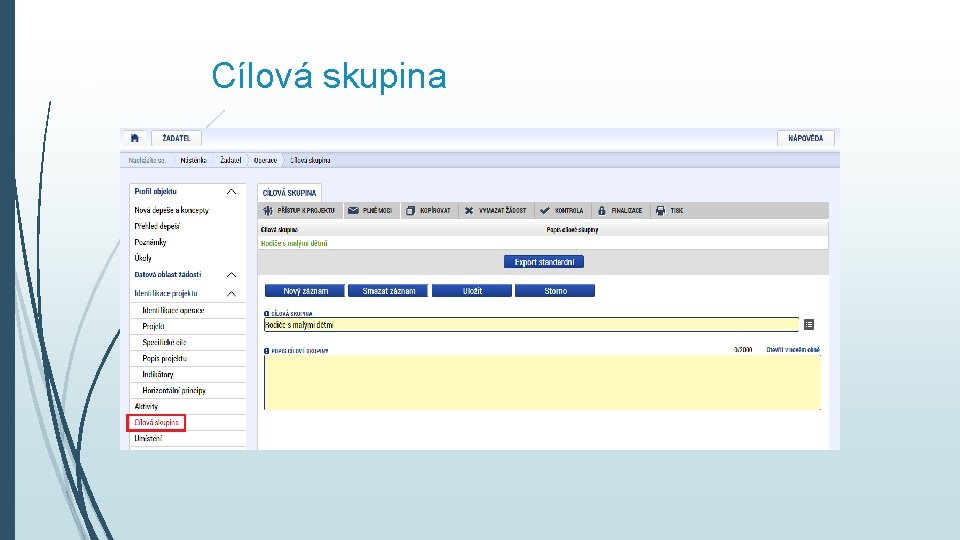Viewport: 960px width, 540px height.
Task: Open Projekt sidebar item
Action: [153, 326]
